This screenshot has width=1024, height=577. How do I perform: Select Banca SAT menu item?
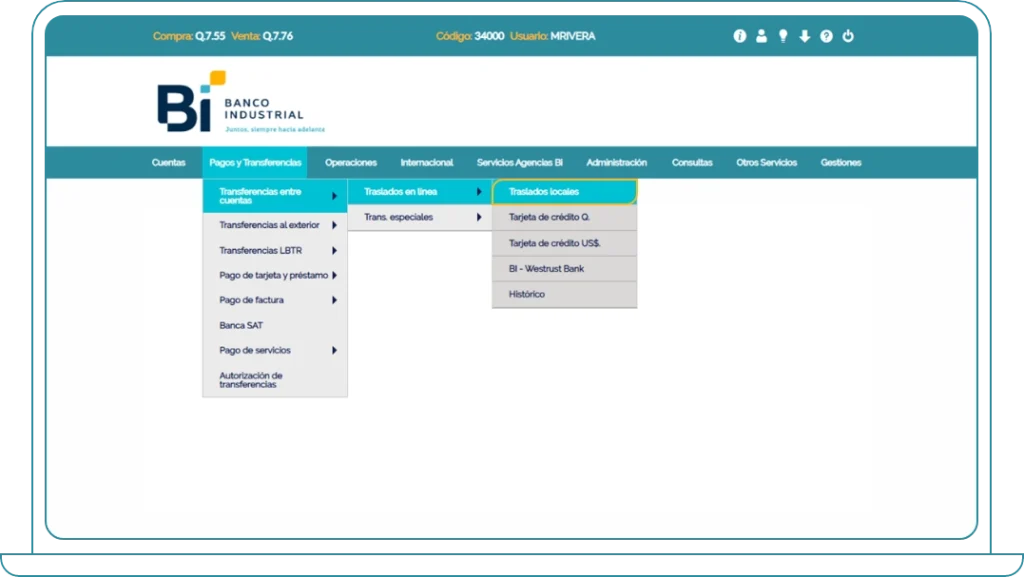pyautogui.click(x=275, y=325)
